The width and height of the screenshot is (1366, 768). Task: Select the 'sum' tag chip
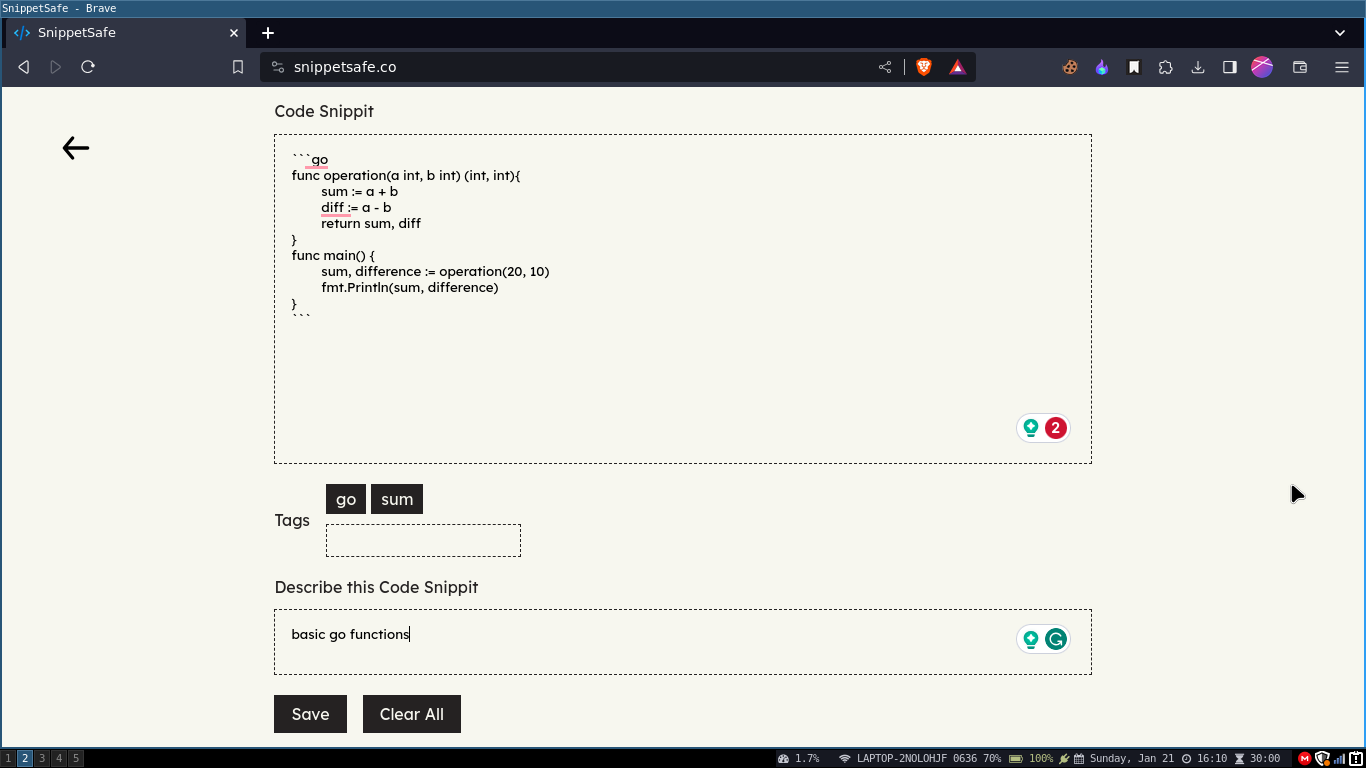click(x=397, y=499)
